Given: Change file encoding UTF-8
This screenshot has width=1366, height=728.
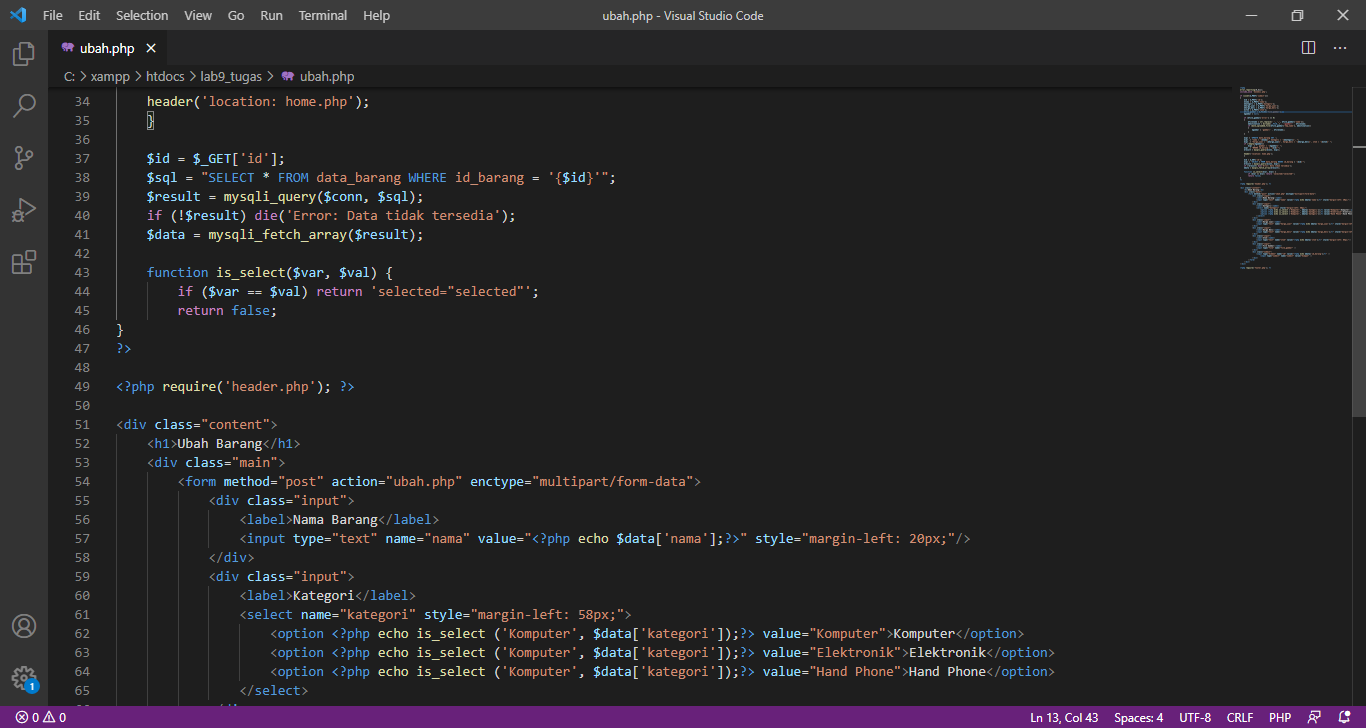Looking at the screenshot, I should pyautogui.click(x=1195, y=717).
